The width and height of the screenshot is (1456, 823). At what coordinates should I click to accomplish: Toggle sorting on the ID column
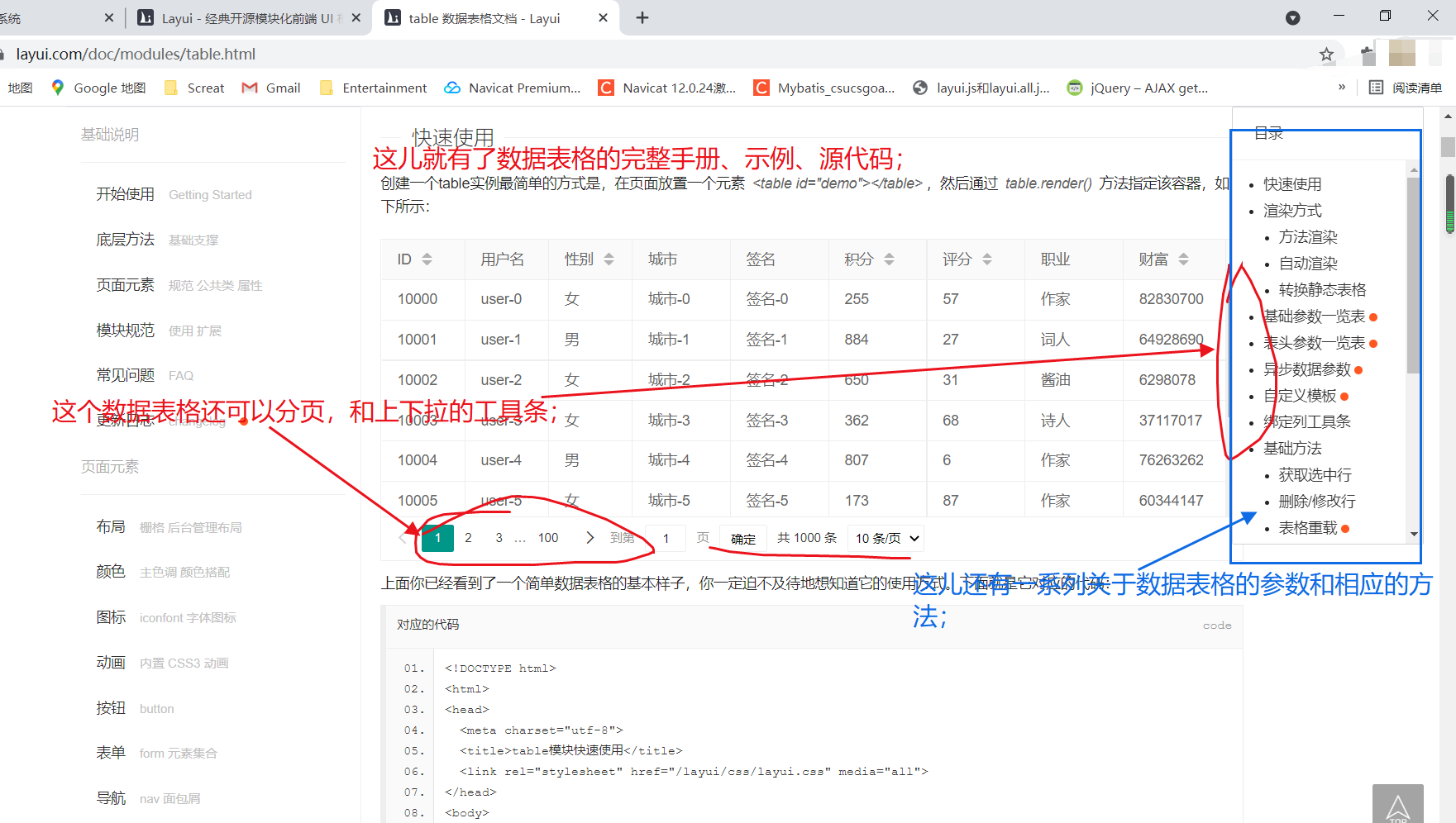[x=427, y=259]
